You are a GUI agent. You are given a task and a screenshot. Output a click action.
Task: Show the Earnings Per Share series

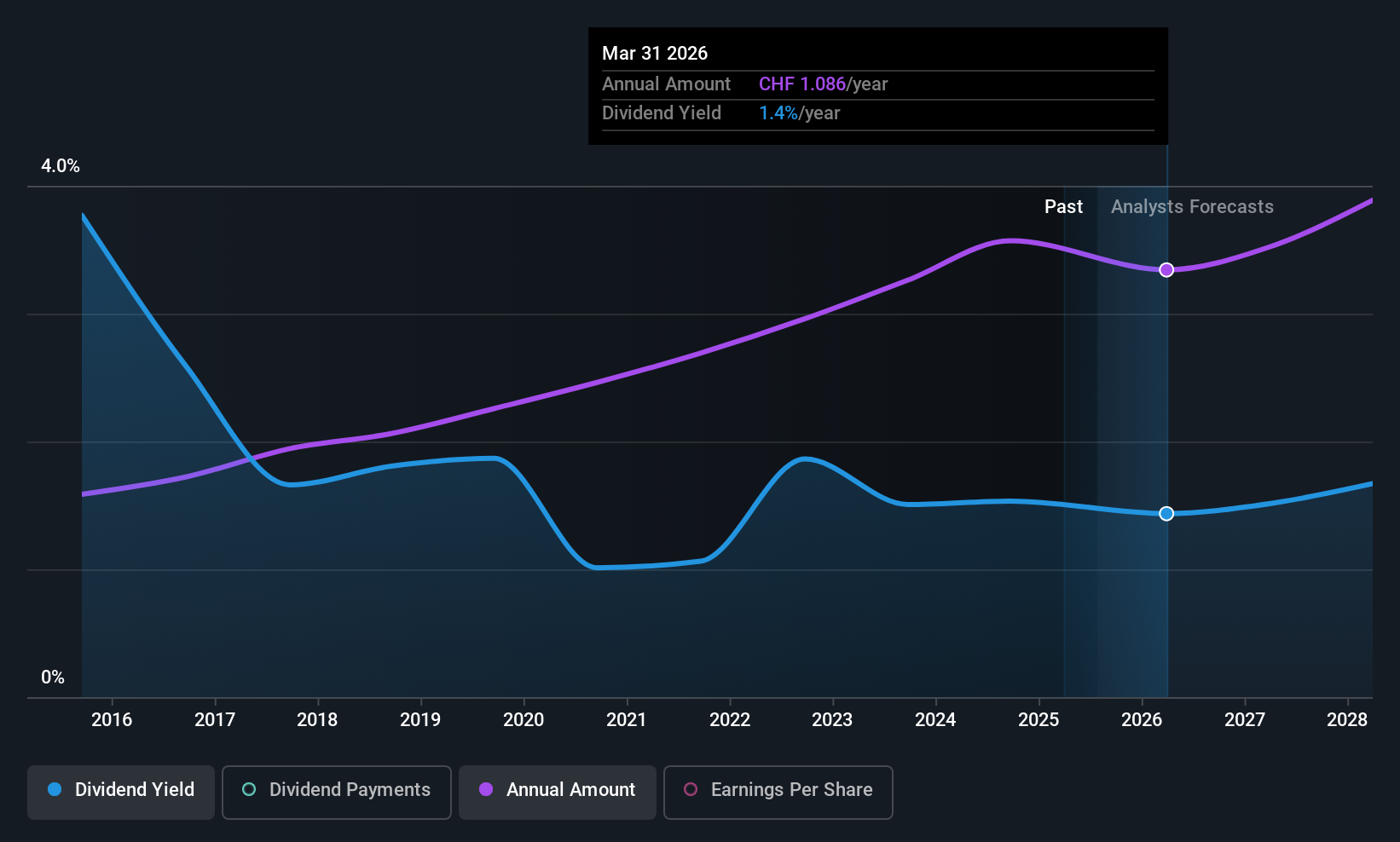click(x=778, y=793)
